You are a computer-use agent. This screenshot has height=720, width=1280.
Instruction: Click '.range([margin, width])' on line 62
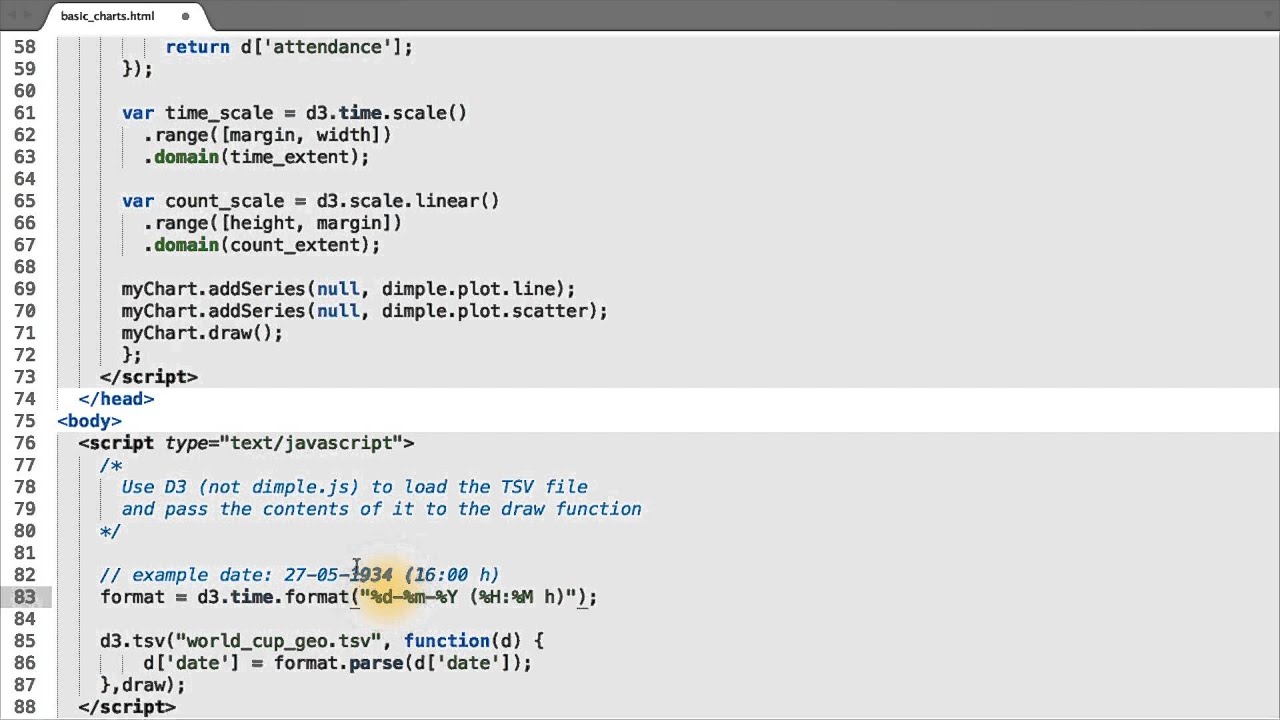[x=267, y=135]
